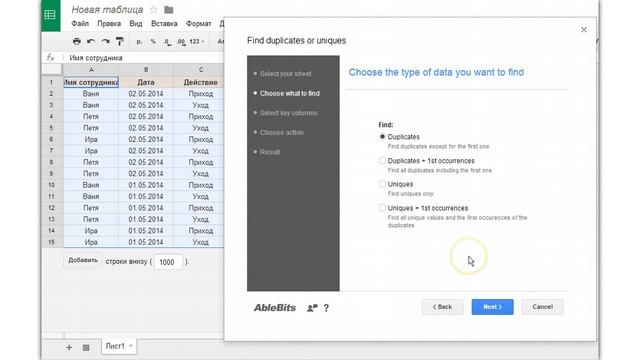Click cell Приход in row 8
The height and width of the screenshot is (360, 640).
tap(199, 162)
